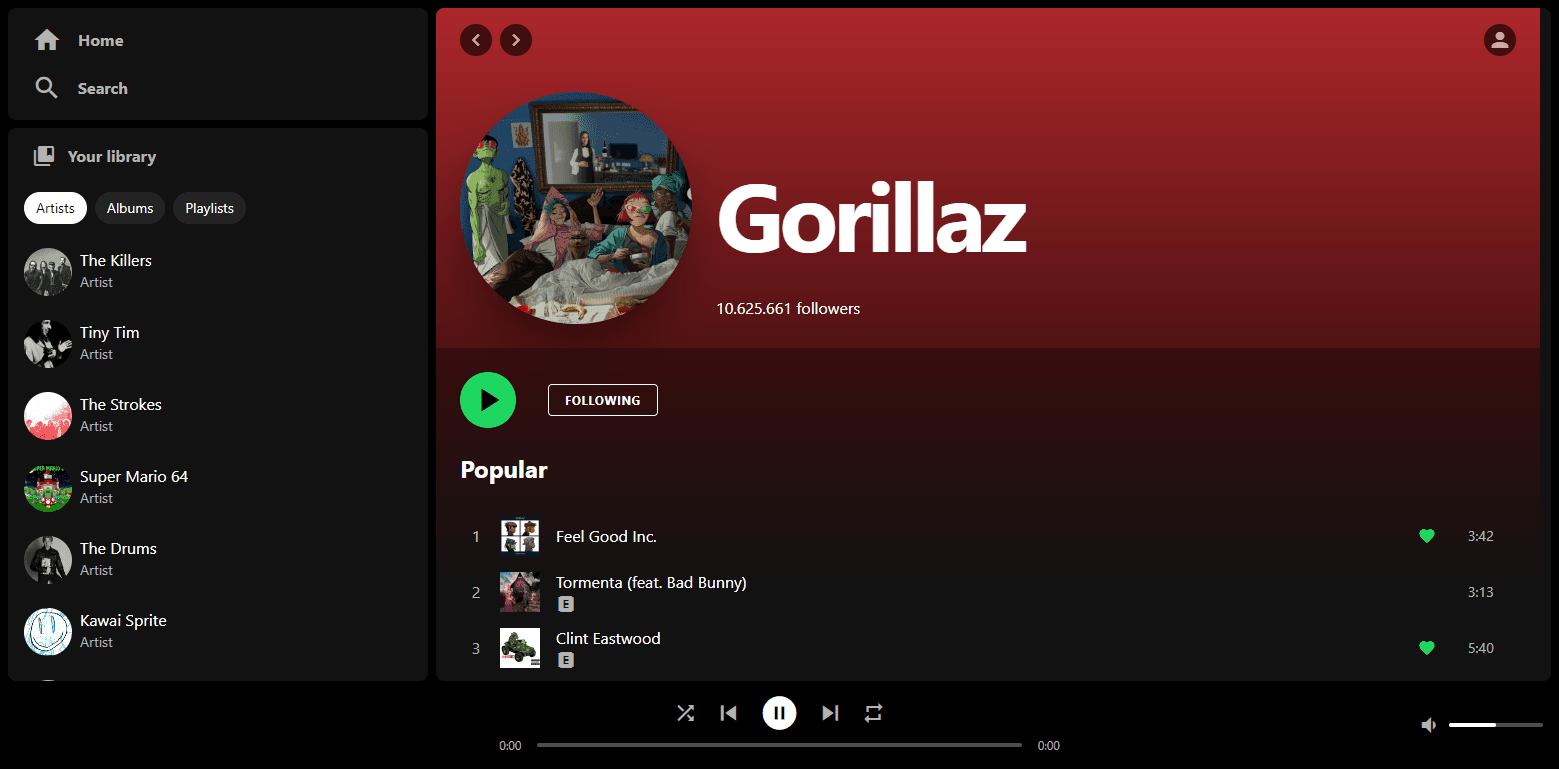Toggle the FOLLOWING button for Gorillaz
This screenshot has height=769, width=1559.
[603, 400]
